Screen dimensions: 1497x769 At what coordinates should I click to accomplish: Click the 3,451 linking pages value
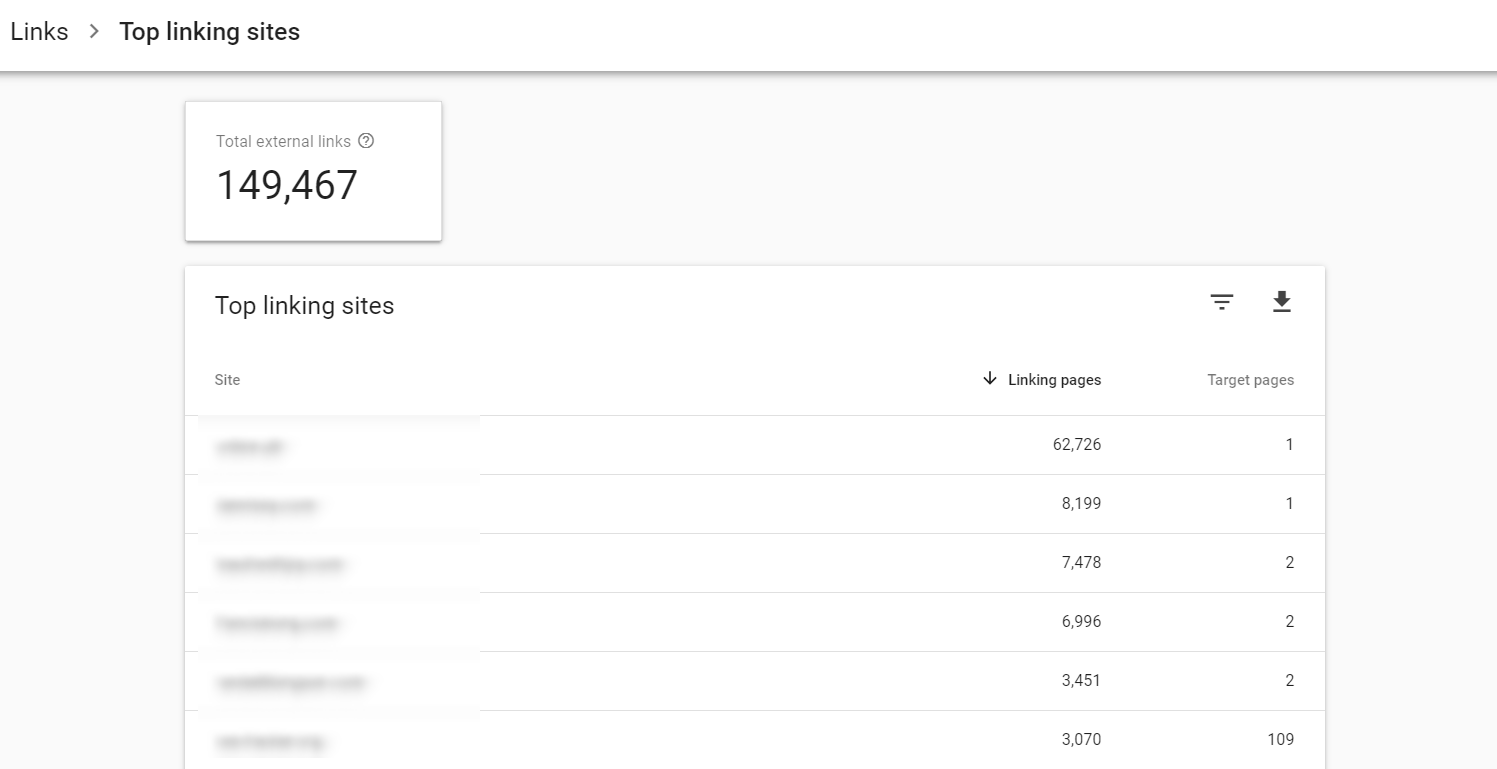coord(1081,681)
